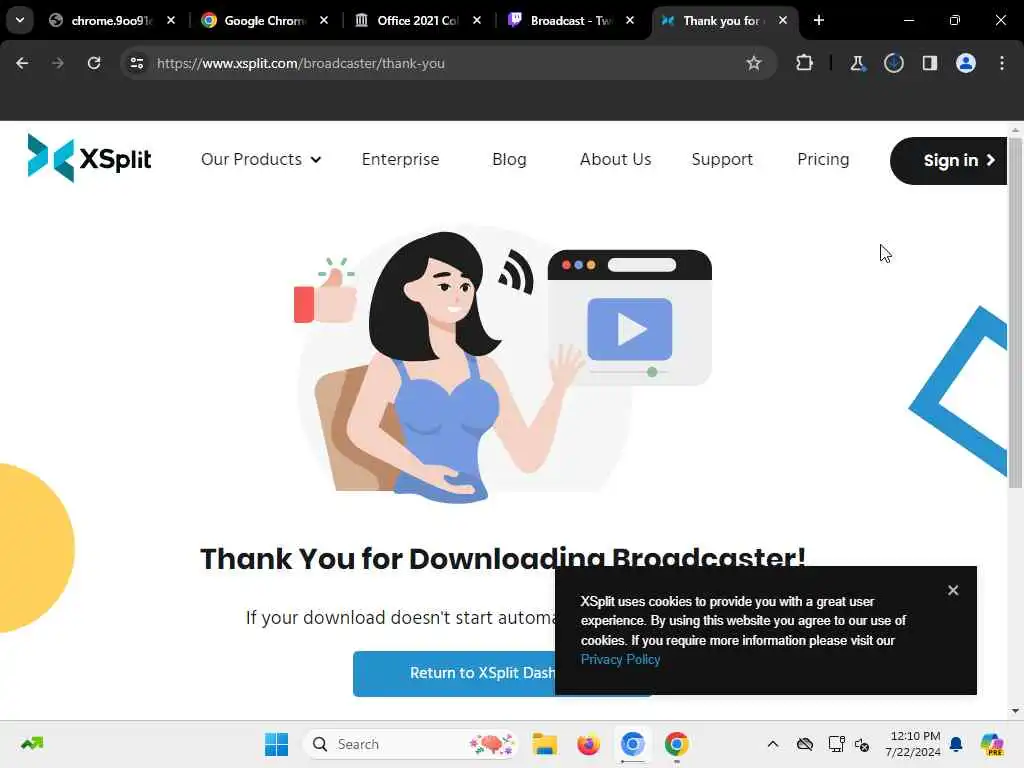This screenshot has height=768, width=1024.
Task: Show hidden system tray icons
Action: click(773, 744)
